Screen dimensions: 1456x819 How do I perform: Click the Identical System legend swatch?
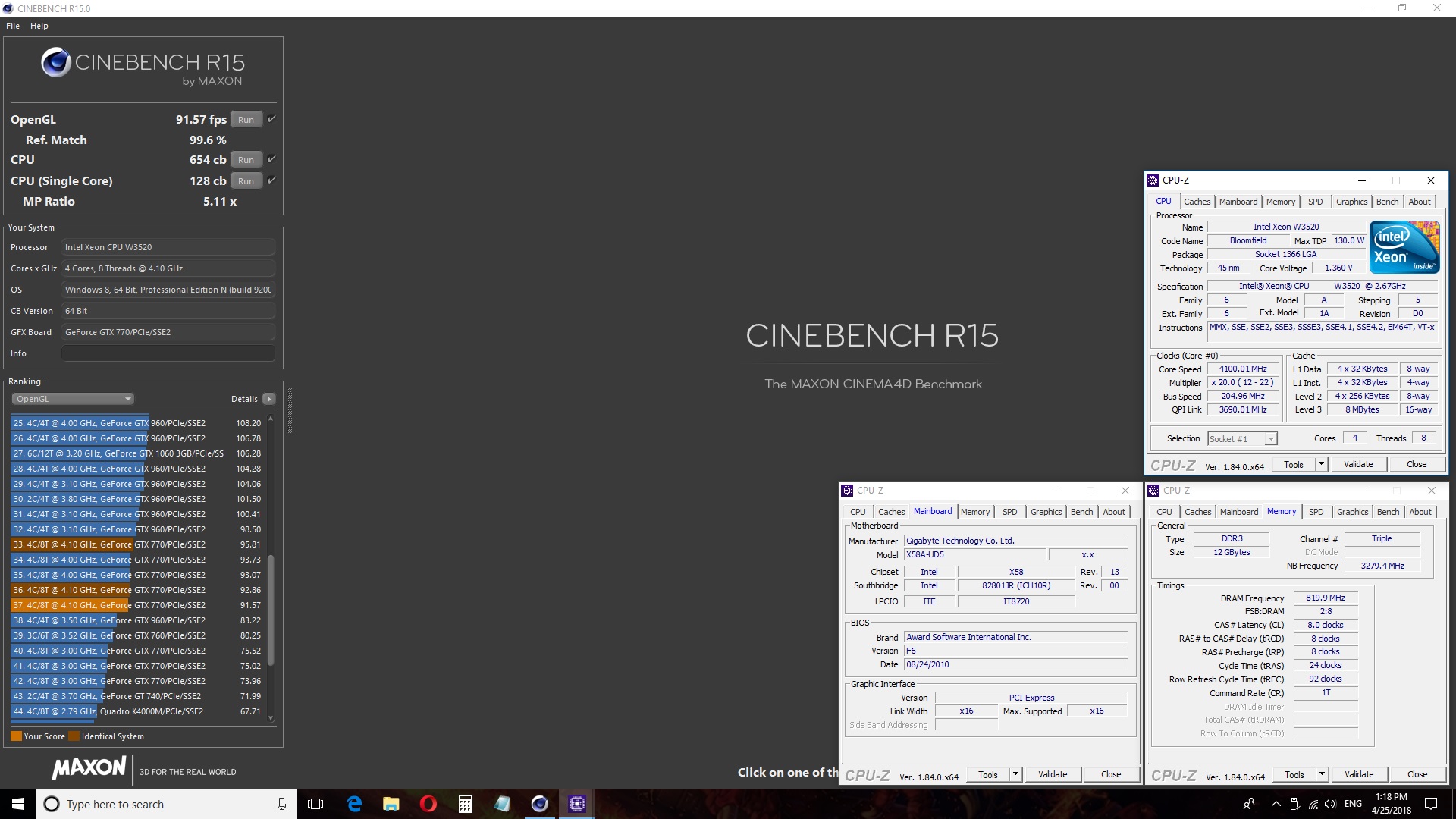point(74,736)
